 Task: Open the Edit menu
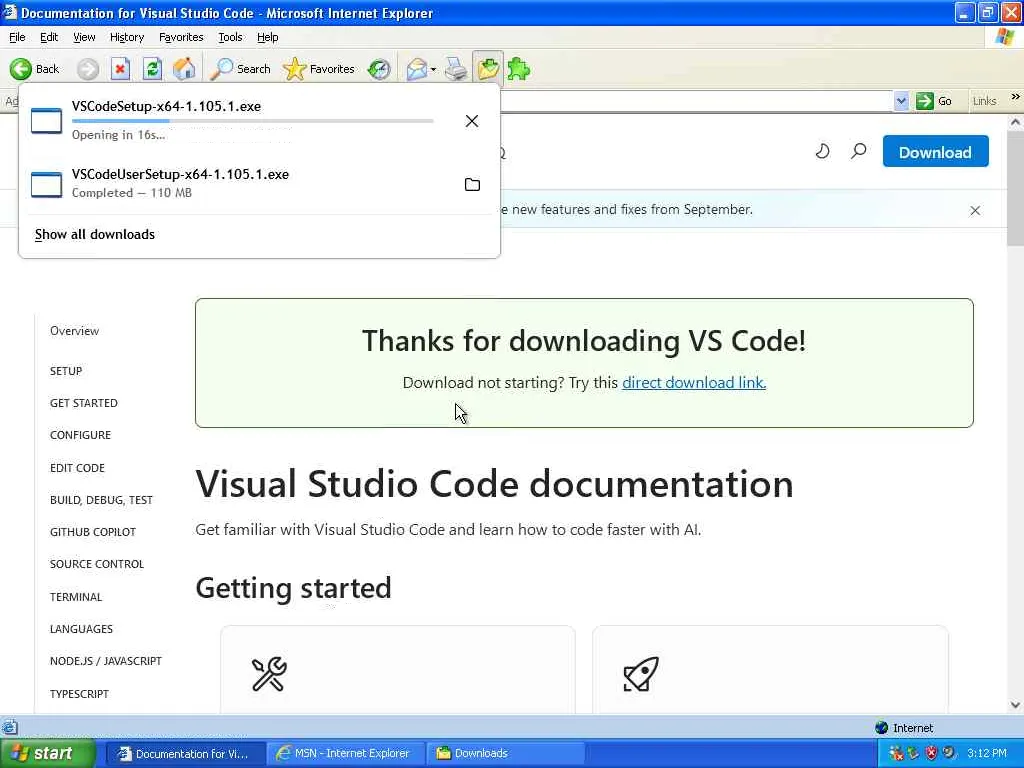coord(49,37)
